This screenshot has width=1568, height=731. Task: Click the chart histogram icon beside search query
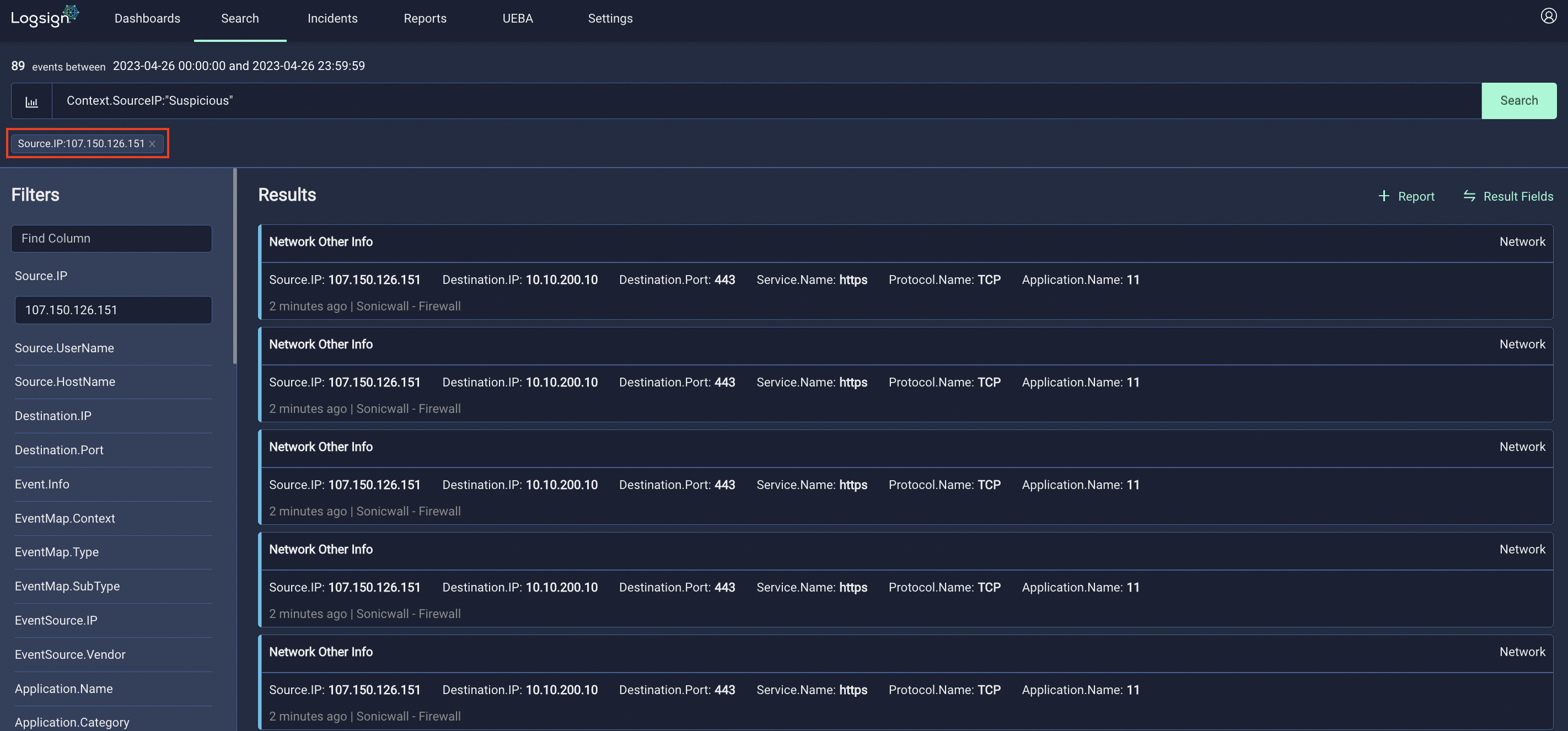tap(31, 101)
